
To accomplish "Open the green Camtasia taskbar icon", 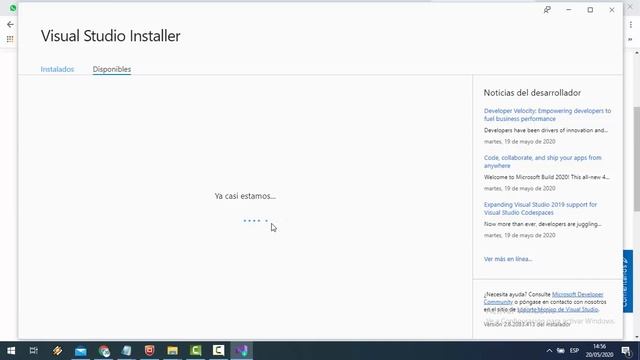I will click(196, 351).
